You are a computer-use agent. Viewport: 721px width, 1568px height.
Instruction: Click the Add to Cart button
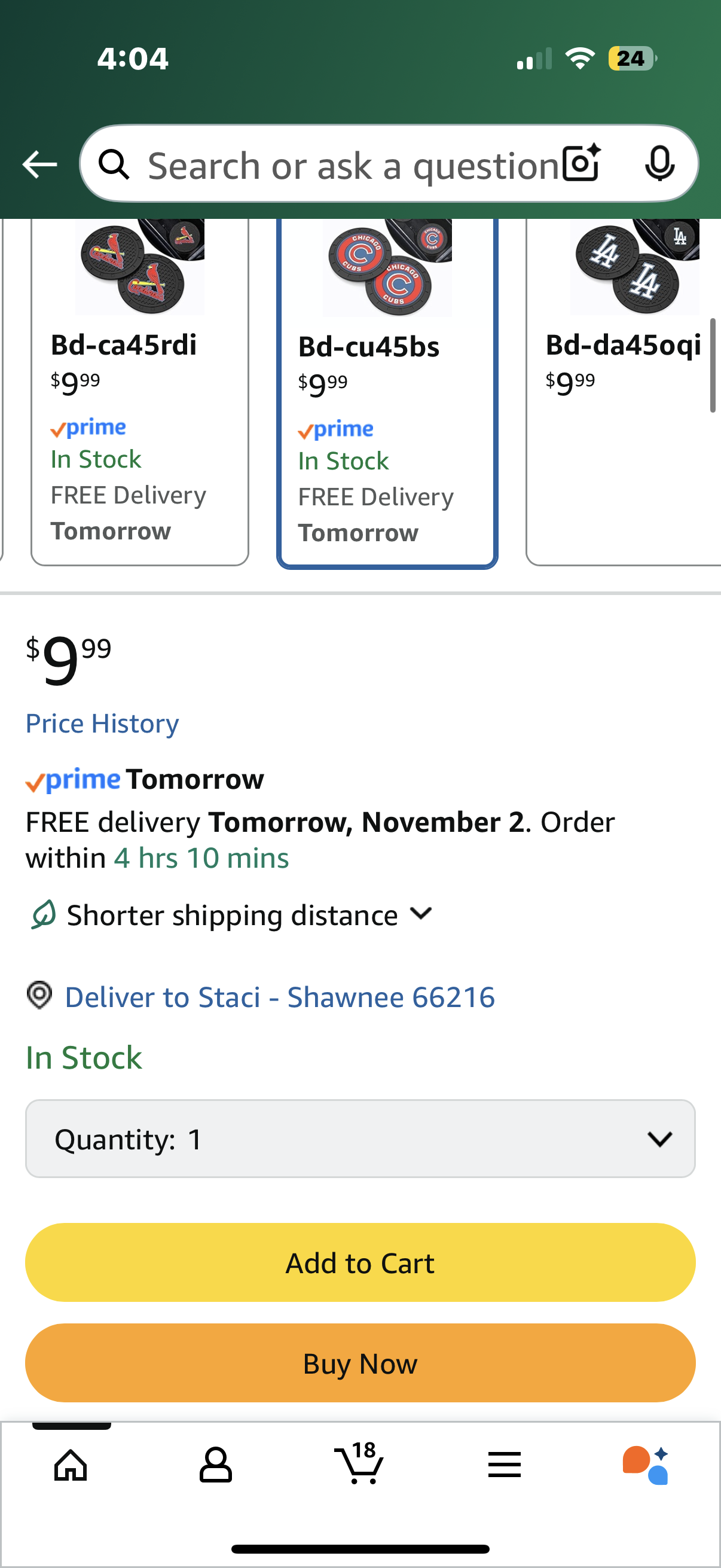tap(360, 1263)
